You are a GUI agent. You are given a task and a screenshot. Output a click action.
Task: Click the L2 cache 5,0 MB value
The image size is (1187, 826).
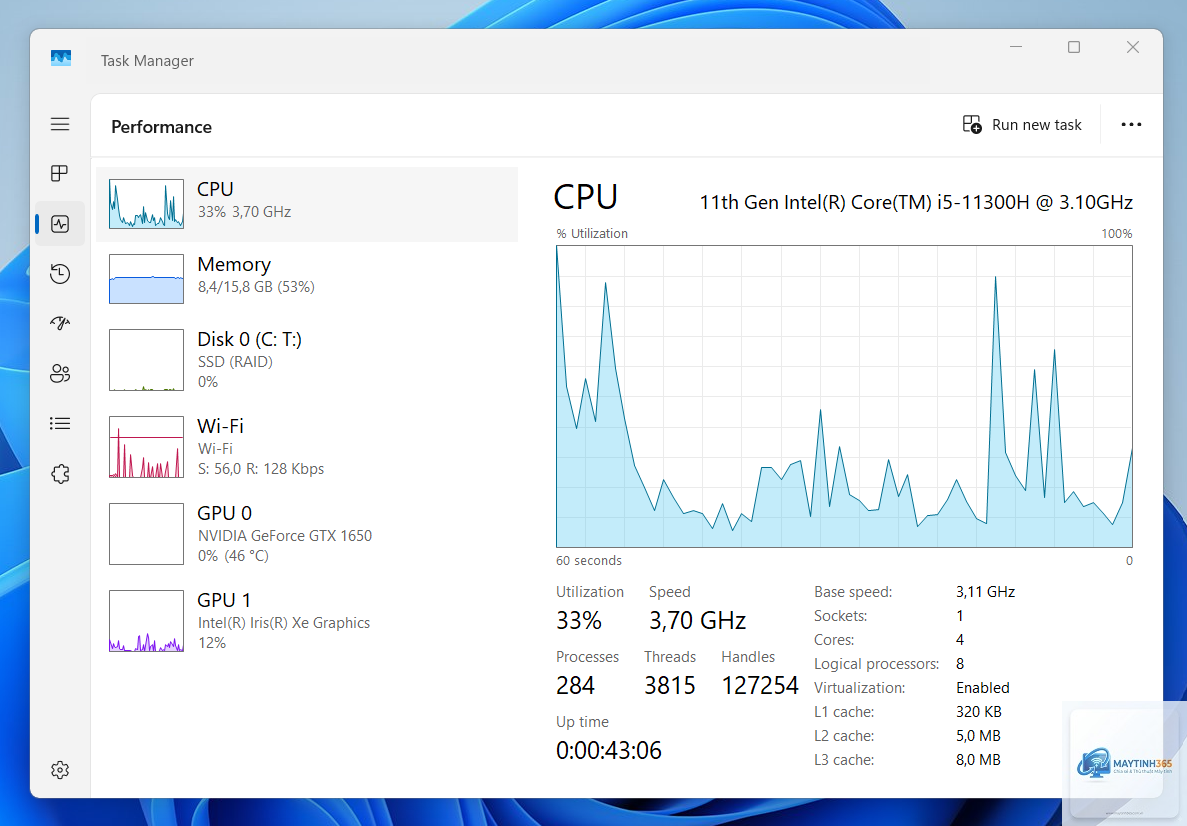point(978,736)
